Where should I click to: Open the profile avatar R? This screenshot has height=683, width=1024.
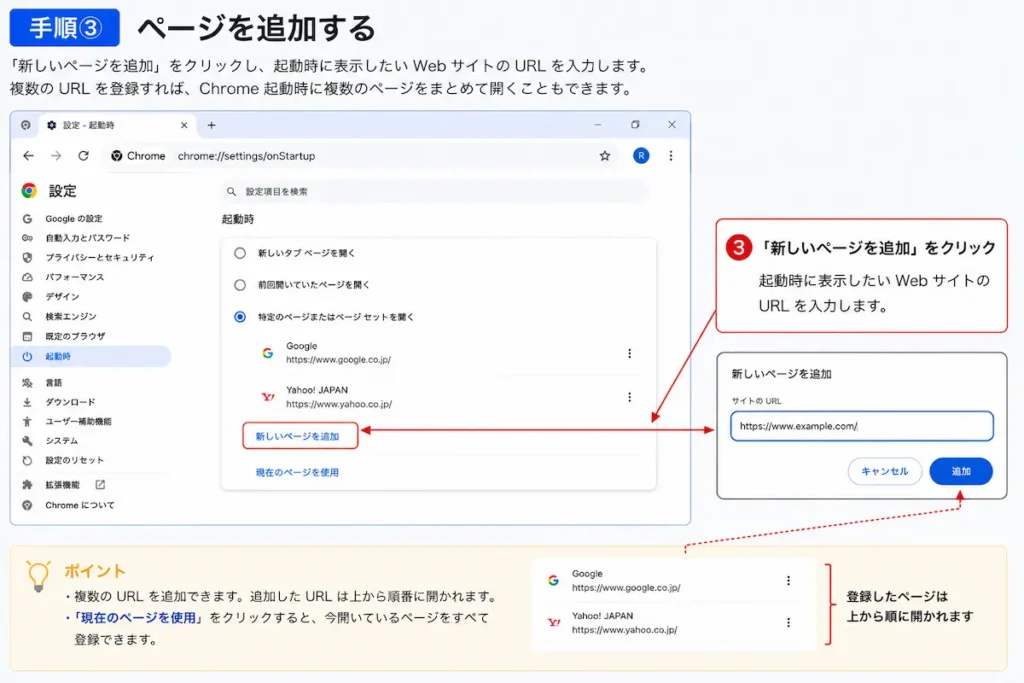[641, 155]
